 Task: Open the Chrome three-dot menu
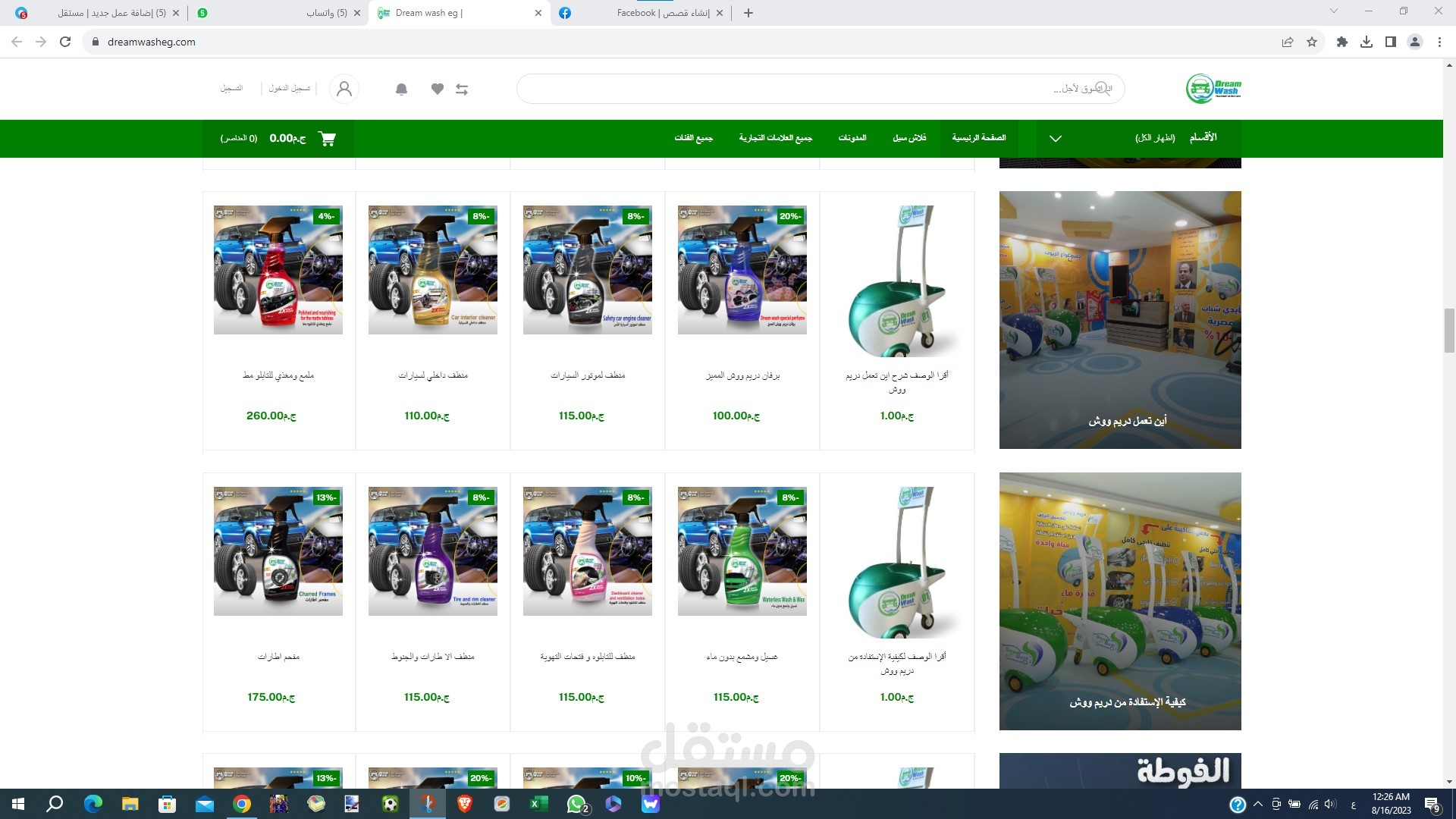pyautogui.click(x=1439, y=42)
